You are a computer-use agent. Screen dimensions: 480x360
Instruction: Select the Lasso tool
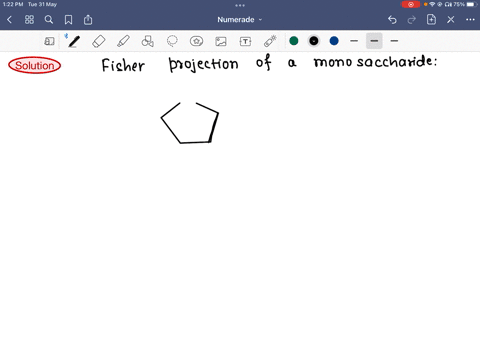pyautogui.click(x=172, y=41)
